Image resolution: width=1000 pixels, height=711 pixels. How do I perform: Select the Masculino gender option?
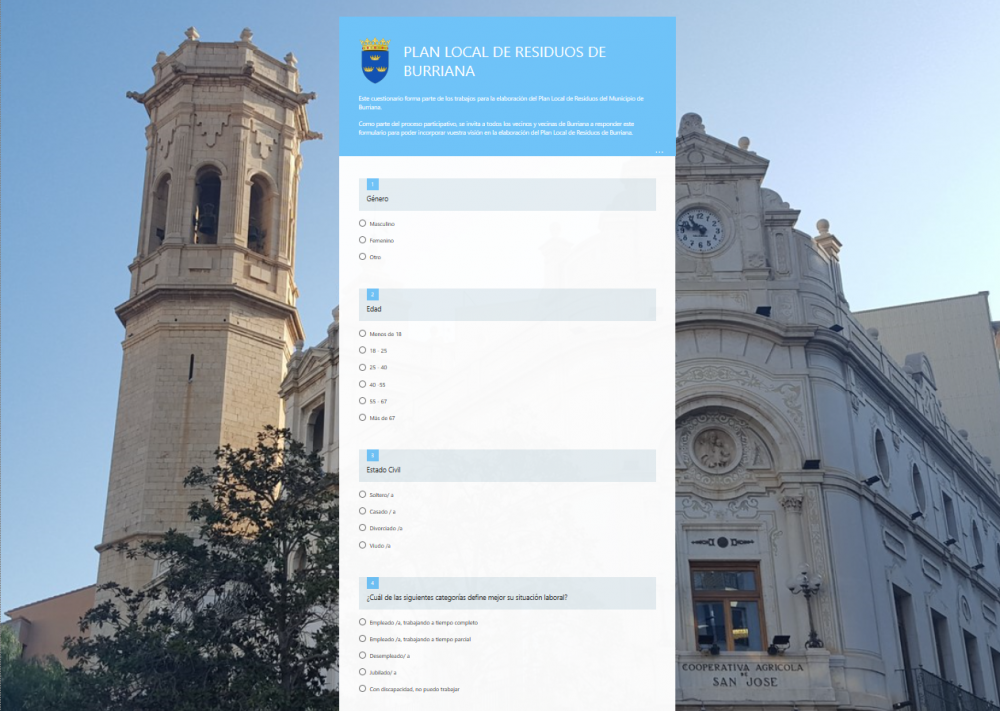click(363, 223)
